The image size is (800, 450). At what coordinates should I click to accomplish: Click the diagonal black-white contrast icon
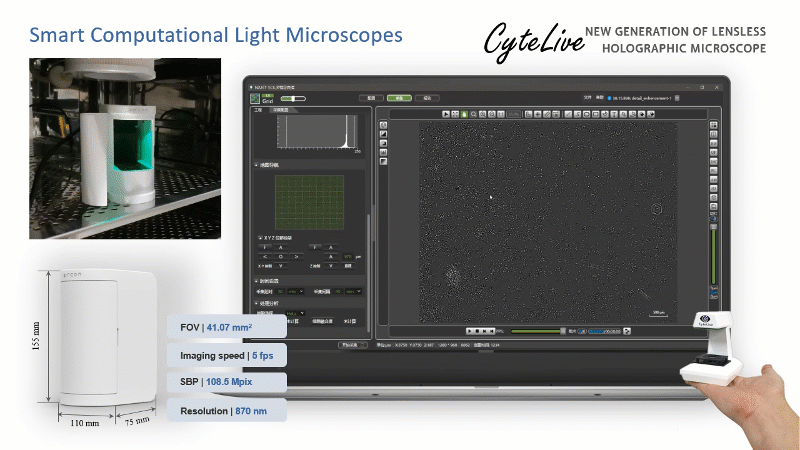[x=384, y=134]
